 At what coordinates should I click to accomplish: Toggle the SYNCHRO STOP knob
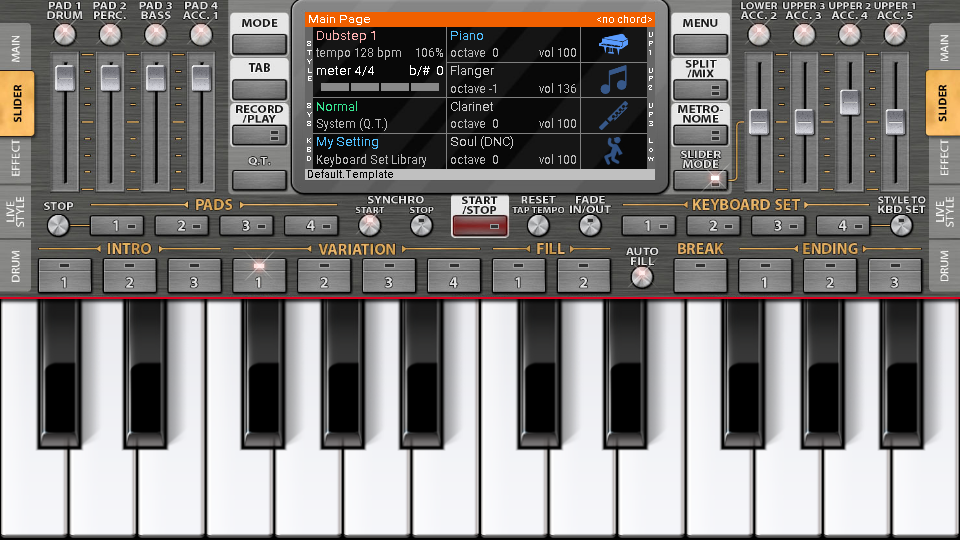coord(421,226)
